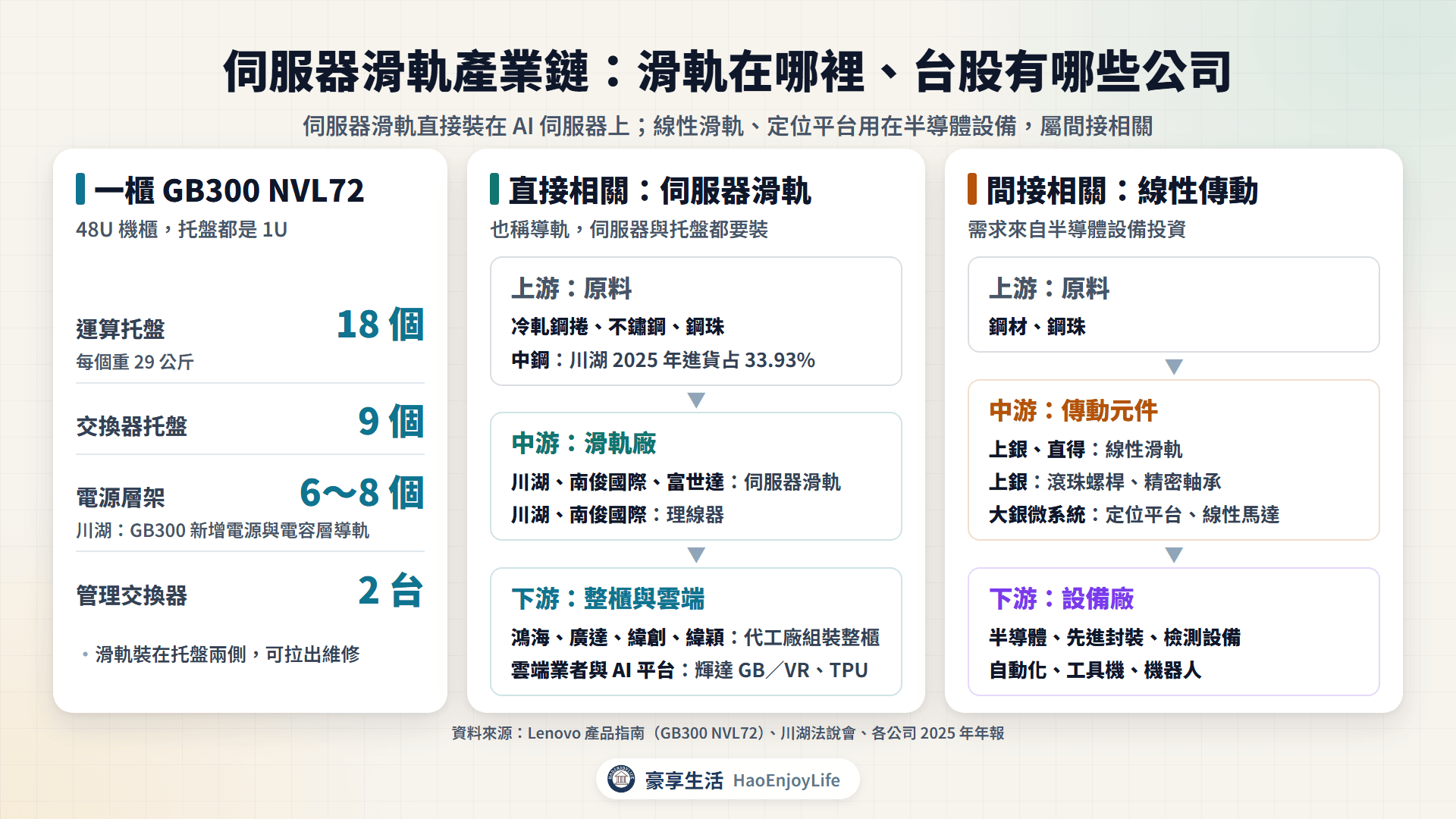Click the value 9 個

pos(391,422)
